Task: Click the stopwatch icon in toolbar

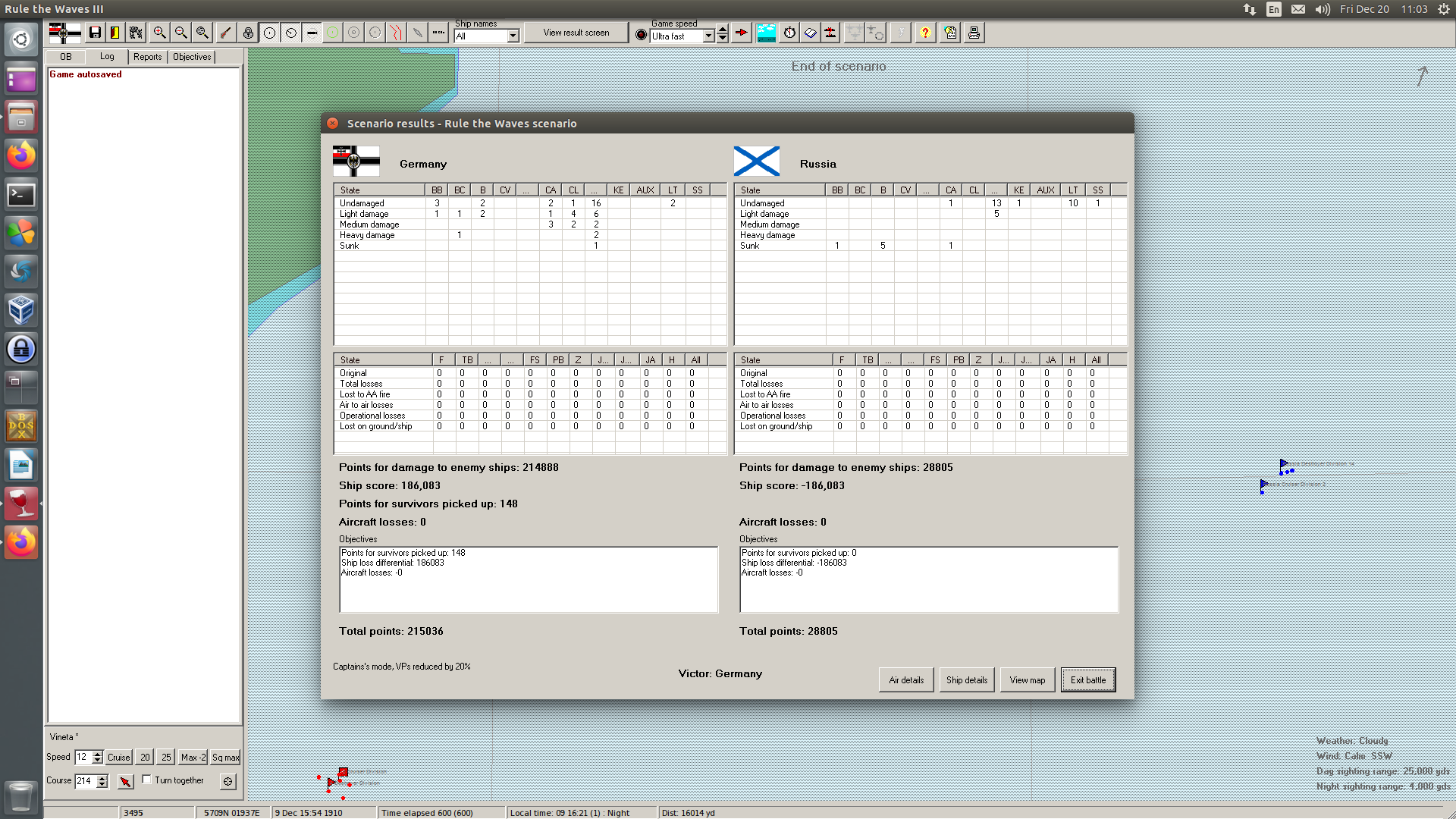Action: coord(789,33)
